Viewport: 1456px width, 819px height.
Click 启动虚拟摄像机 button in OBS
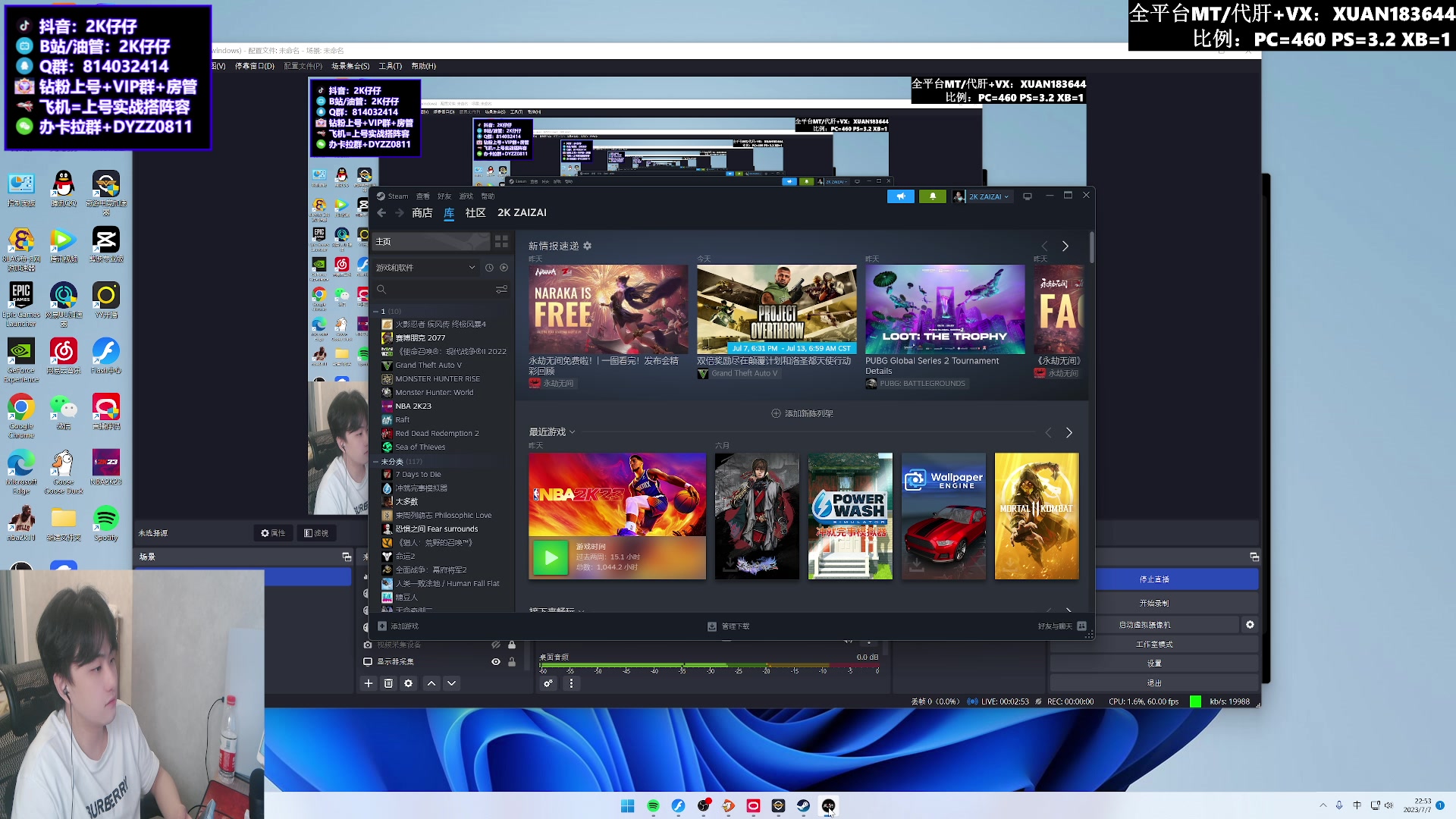(1144, 625)
